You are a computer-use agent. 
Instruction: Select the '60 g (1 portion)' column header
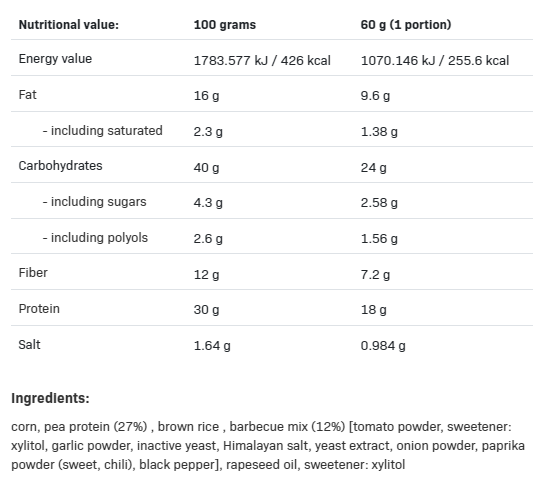[x=406, y=25]
